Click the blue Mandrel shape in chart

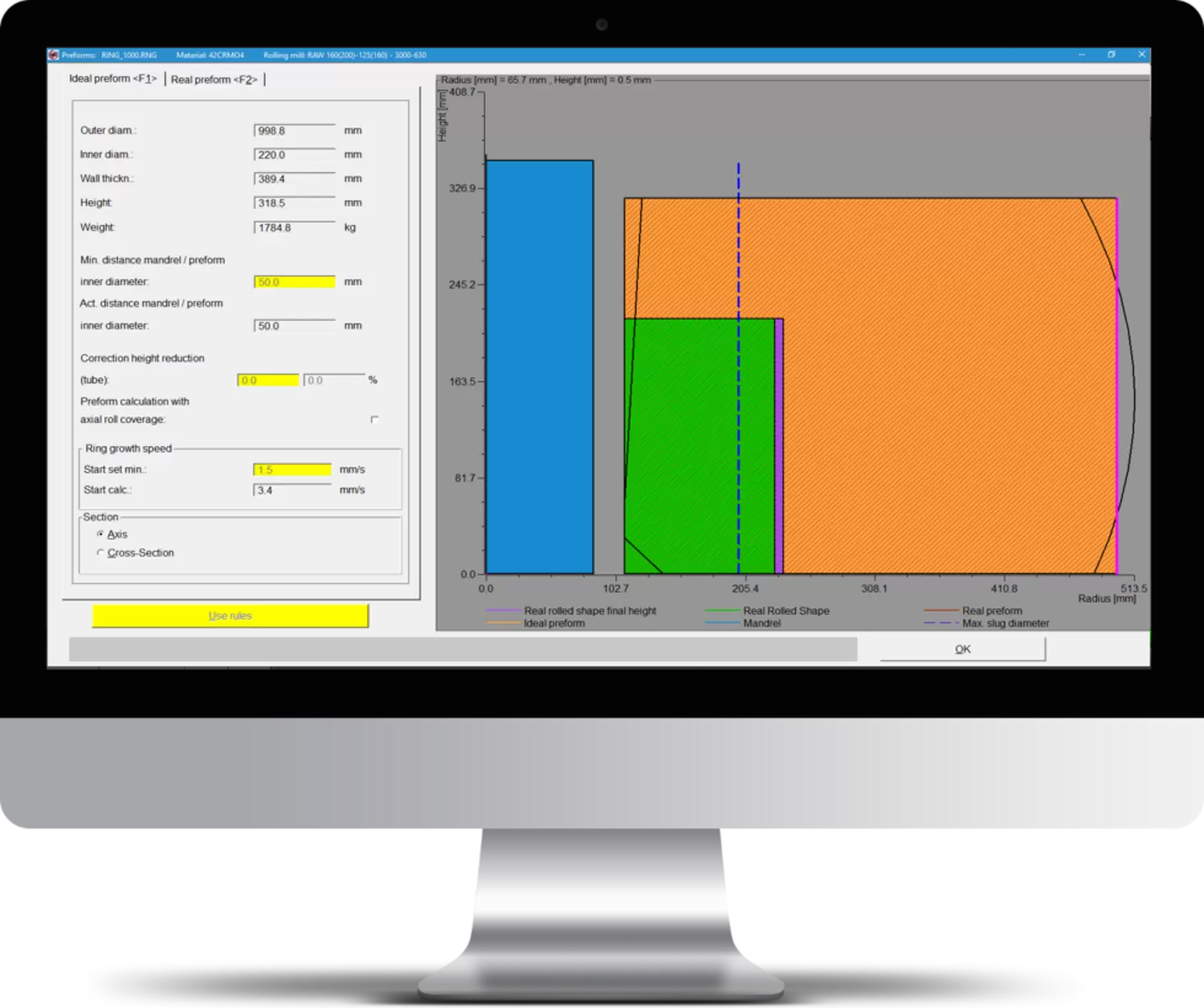[539, 367]
